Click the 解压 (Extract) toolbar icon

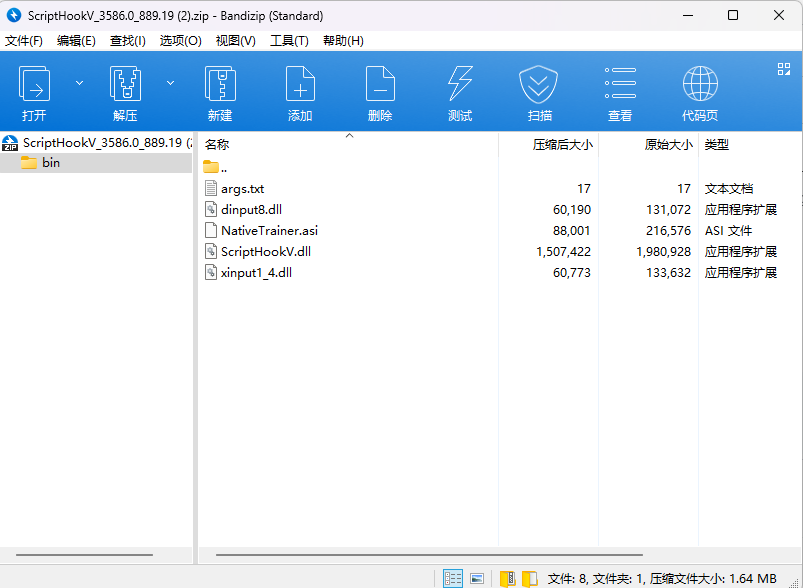125,83
